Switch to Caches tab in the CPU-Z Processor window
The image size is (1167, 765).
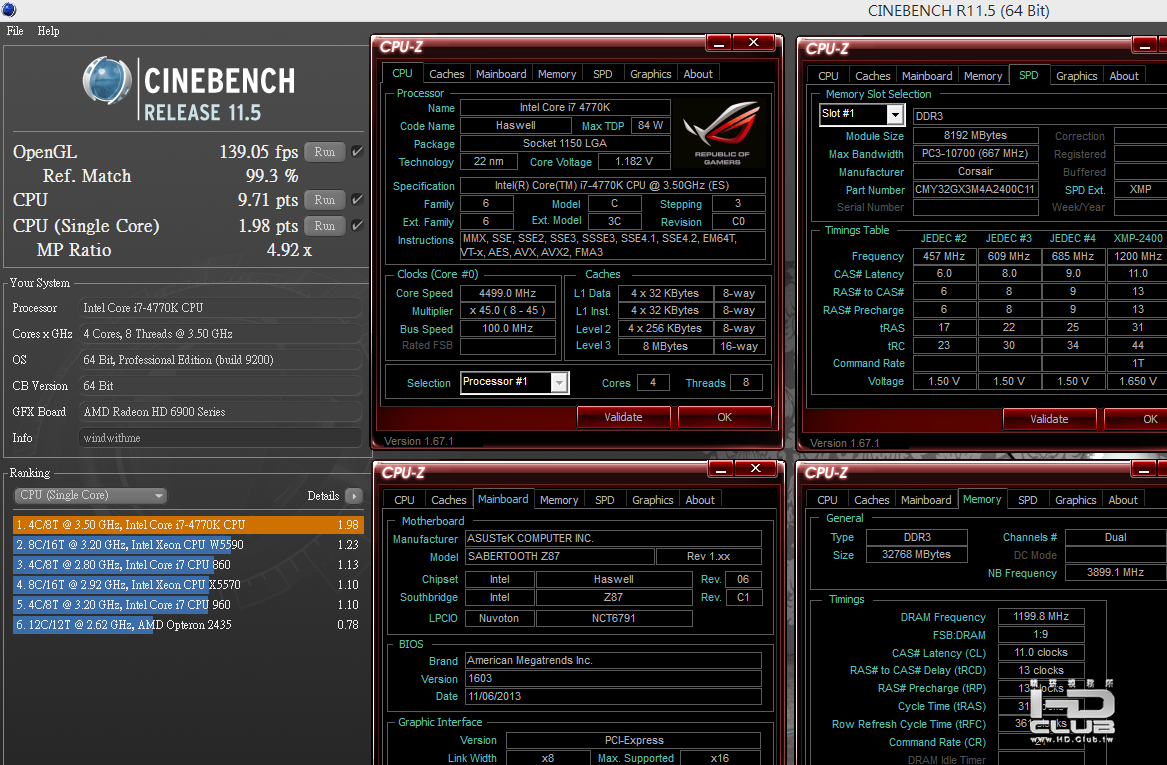point(447,74)
